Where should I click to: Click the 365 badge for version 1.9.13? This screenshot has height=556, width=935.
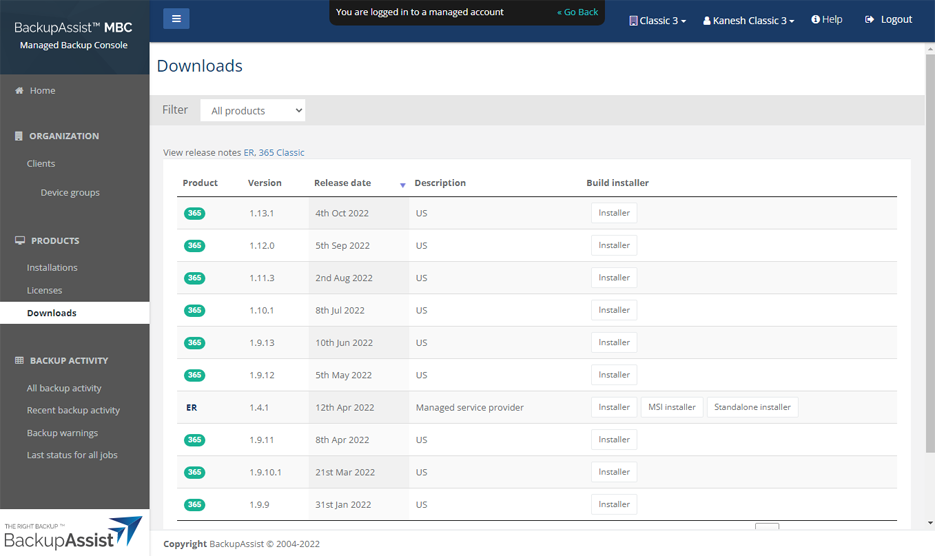pos(194,342)
